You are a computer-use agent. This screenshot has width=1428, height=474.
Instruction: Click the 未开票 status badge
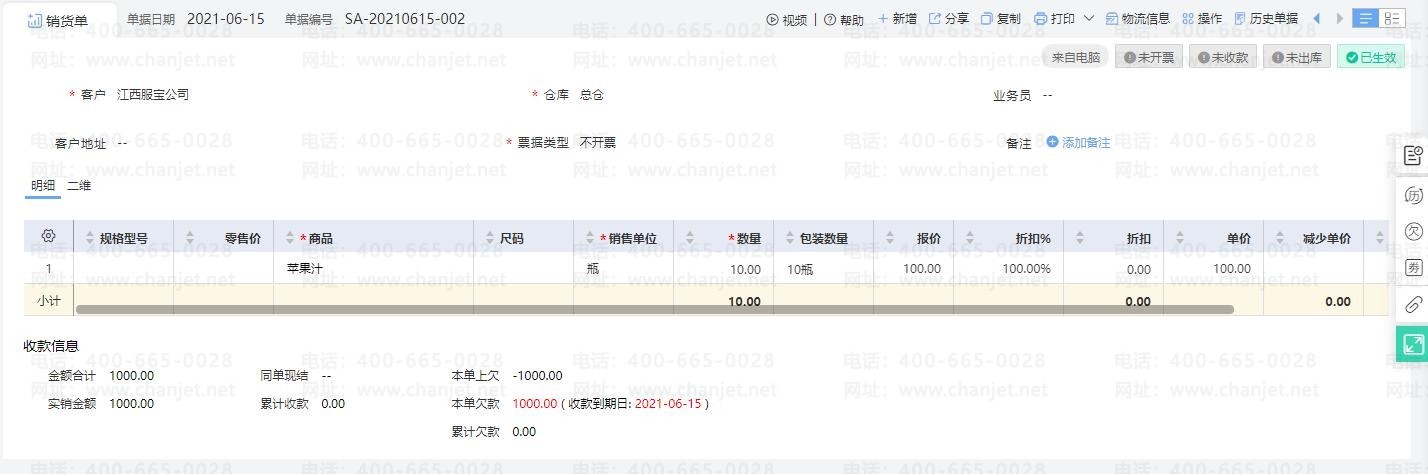[x=1148, y=57]
